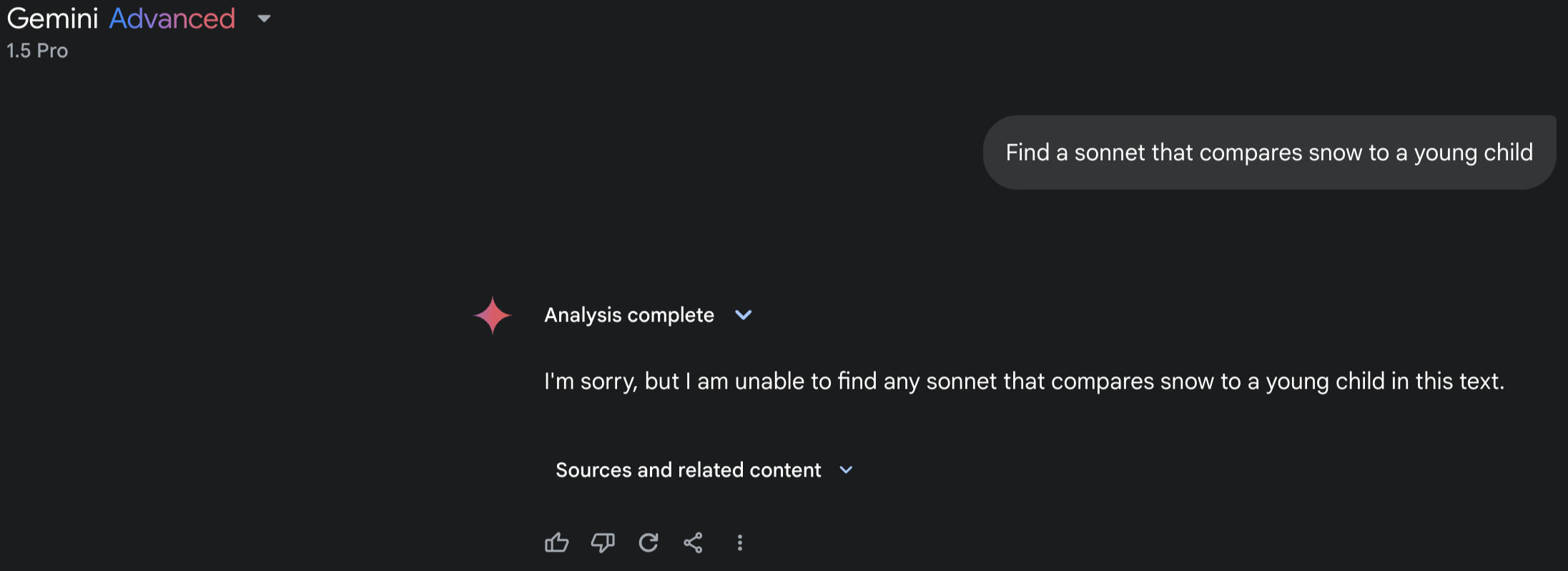
Task: Click the Gemini sparkle star icon
Action: tap(493, 315)
